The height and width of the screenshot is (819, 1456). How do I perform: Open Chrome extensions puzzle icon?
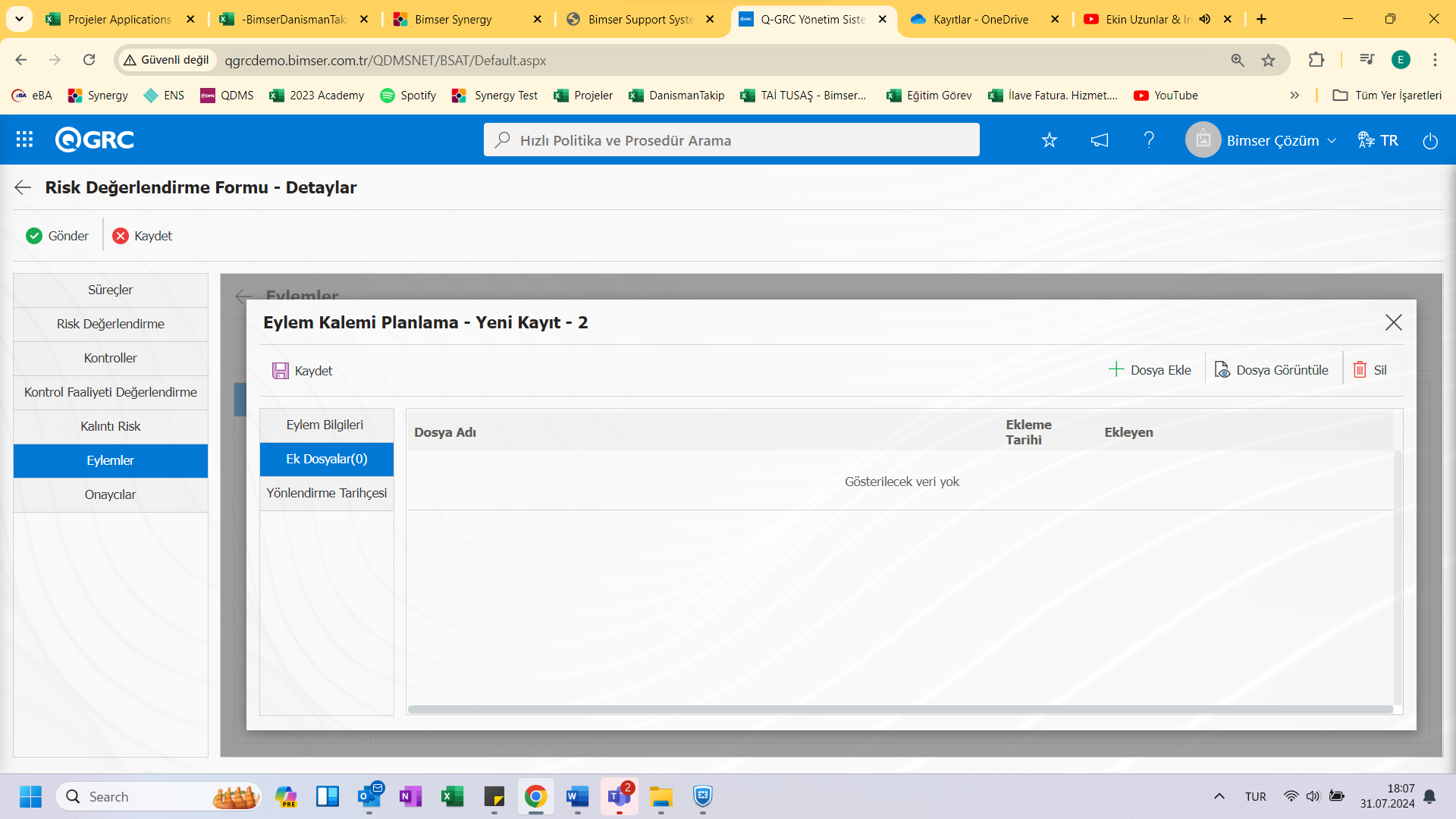click(x=1316, y=60)
